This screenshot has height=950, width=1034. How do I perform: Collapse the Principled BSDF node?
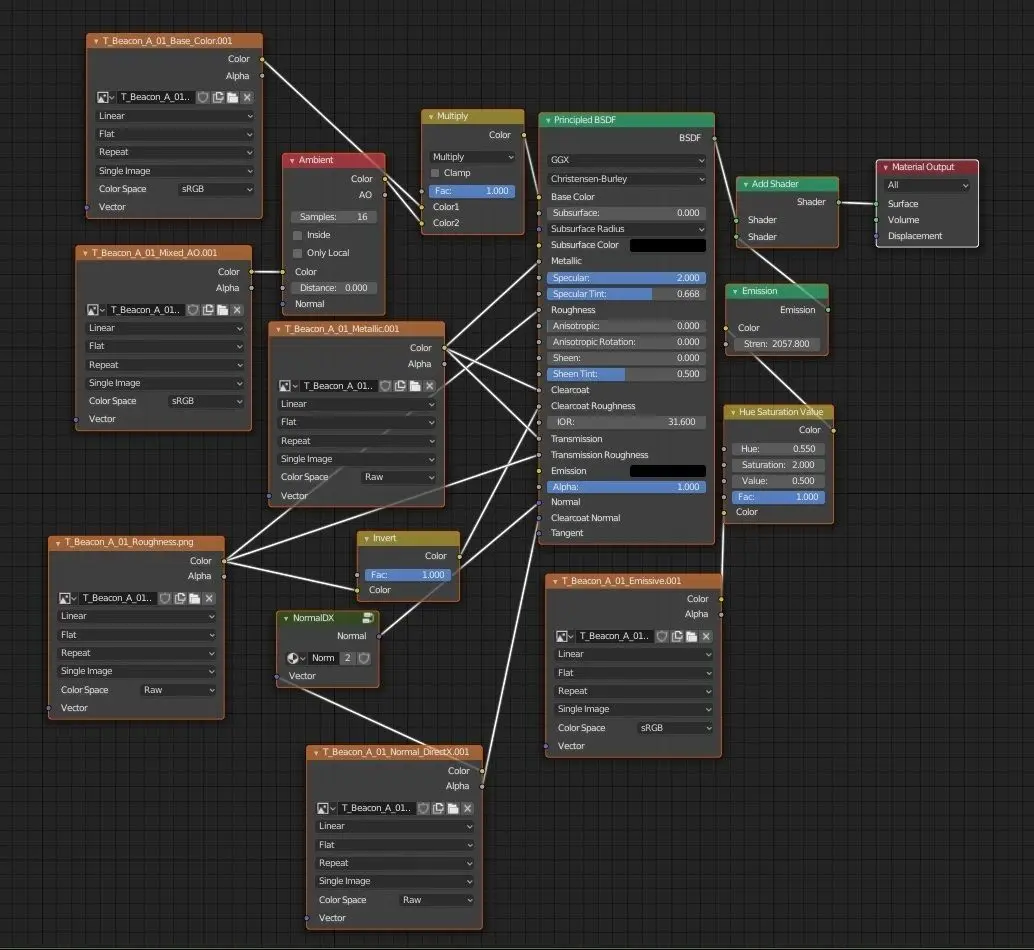pyautogui.click(x=548, y=120)
